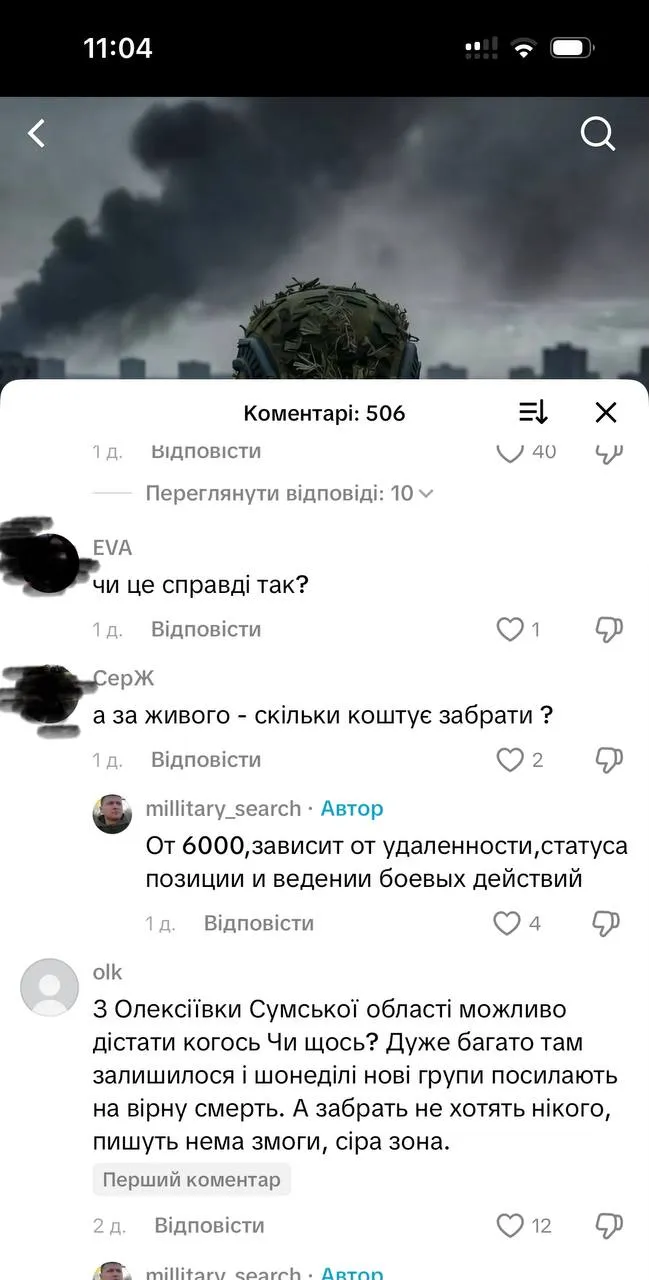Like millitary_search reply about 6000
The height and width of the screenshot is (1280, 649).
507,923
